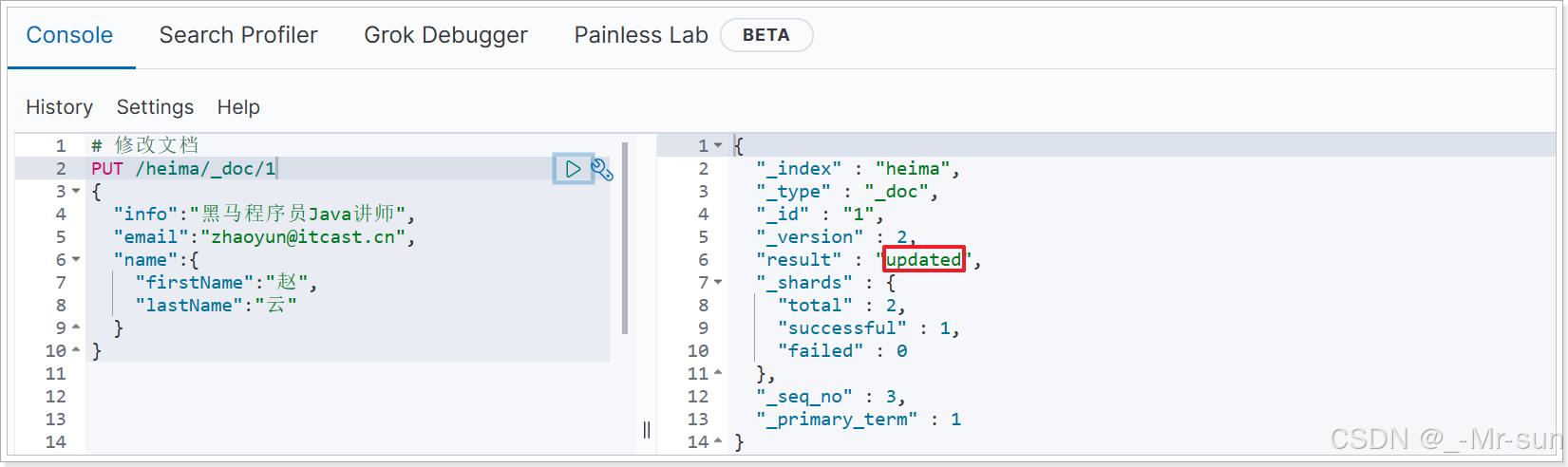Click the "failed" : 0 response line
1568x467 pixels.
(842, 351)
